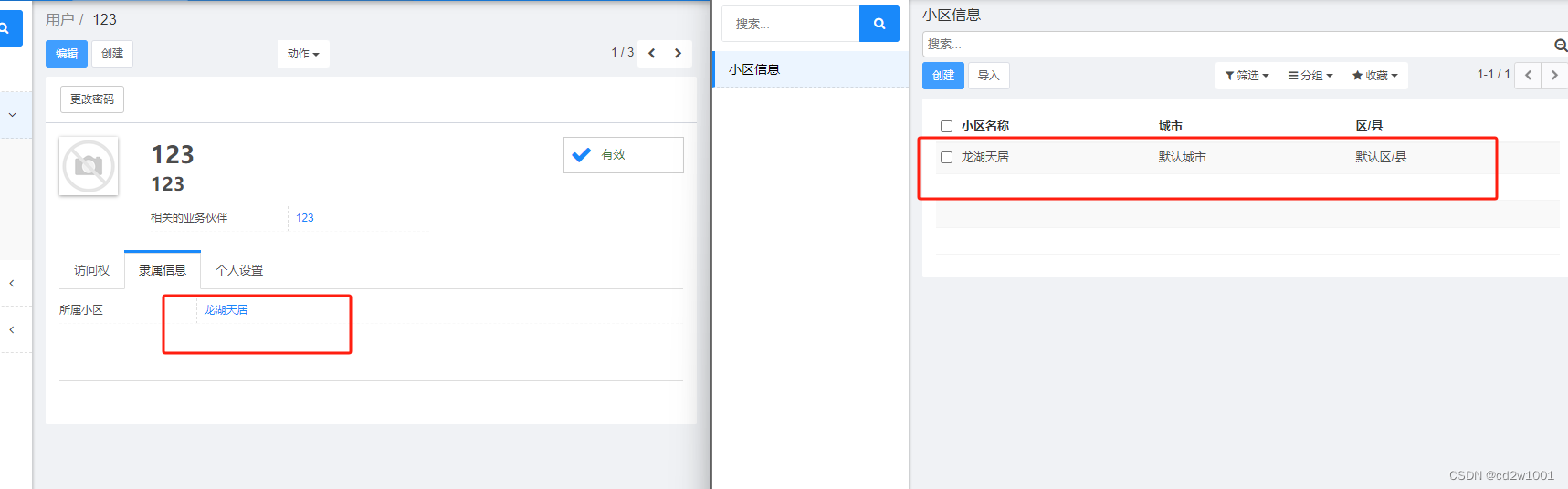Screen dimensions: 1568x489
Task: Select all rows with header checkbox
Action: click(x=946, y=127)
